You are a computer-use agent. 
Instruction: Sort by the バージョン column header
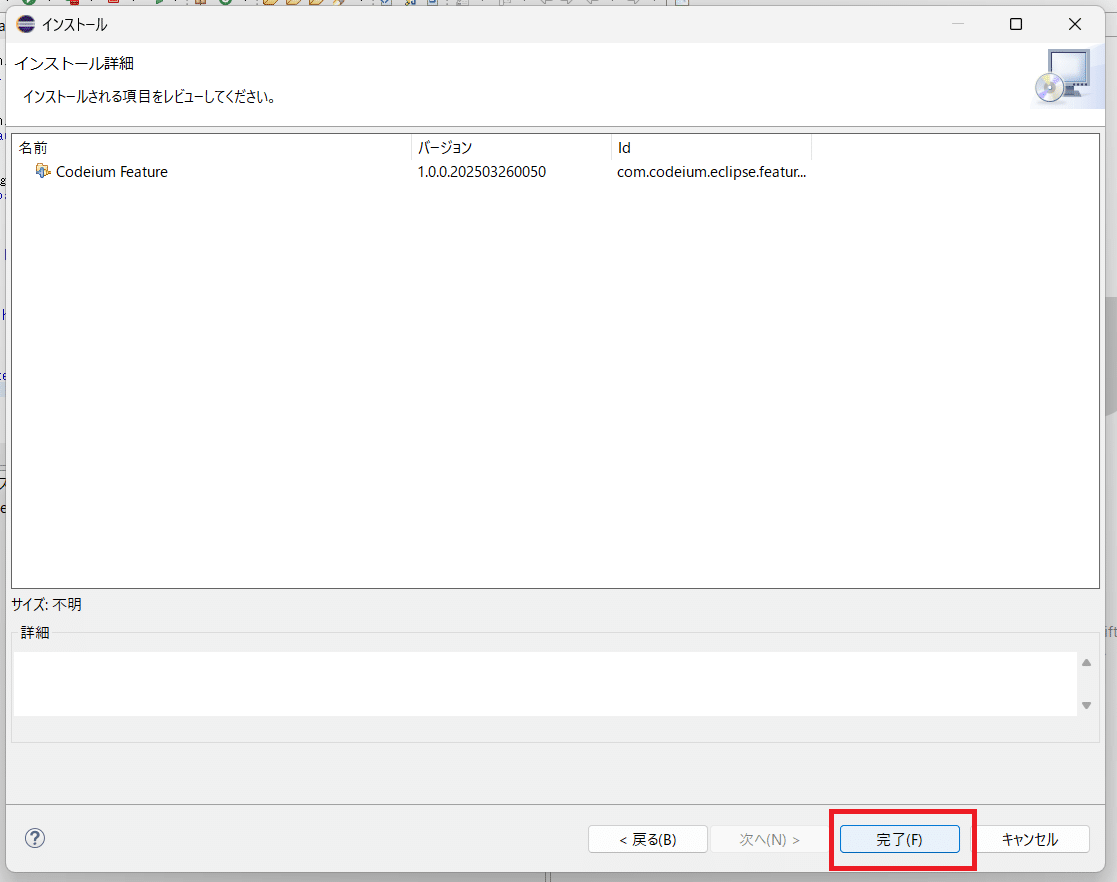pos(511,147)
